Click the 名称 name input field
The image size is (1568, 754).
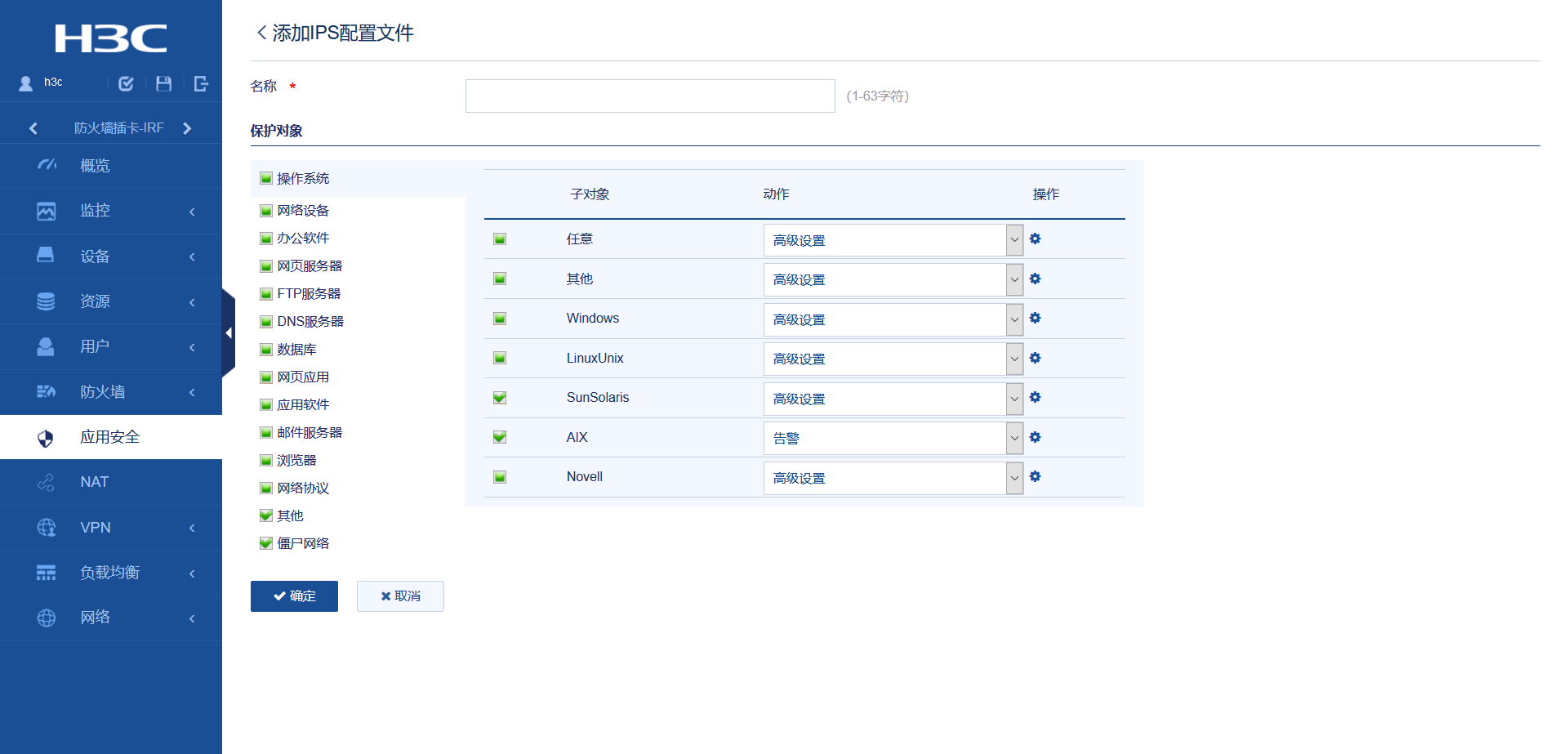click(650, 96)
